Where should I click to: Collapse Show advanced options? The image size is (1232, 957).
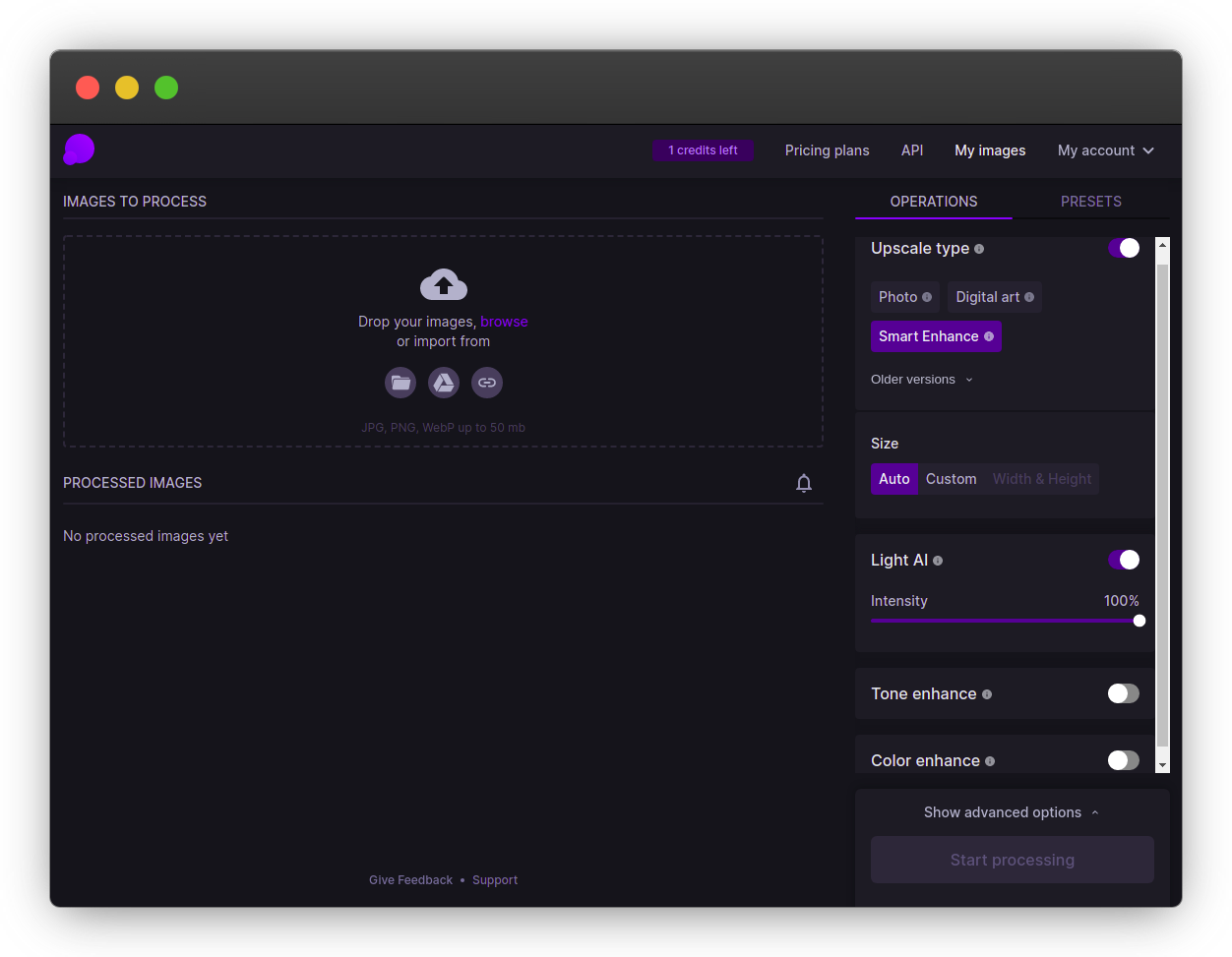[1012, 812]
